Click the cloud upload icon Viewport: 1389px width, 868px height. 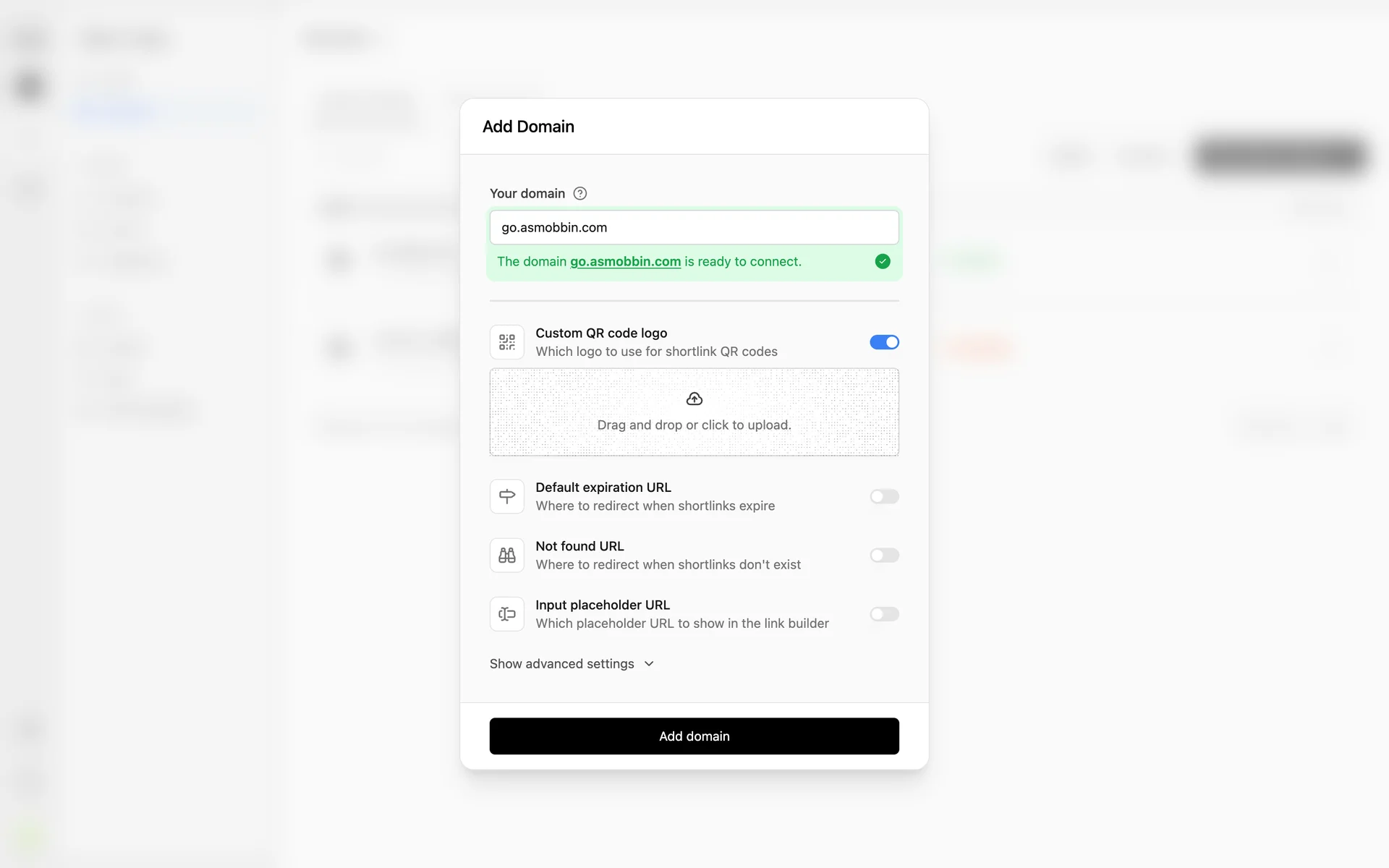[694, 399]
